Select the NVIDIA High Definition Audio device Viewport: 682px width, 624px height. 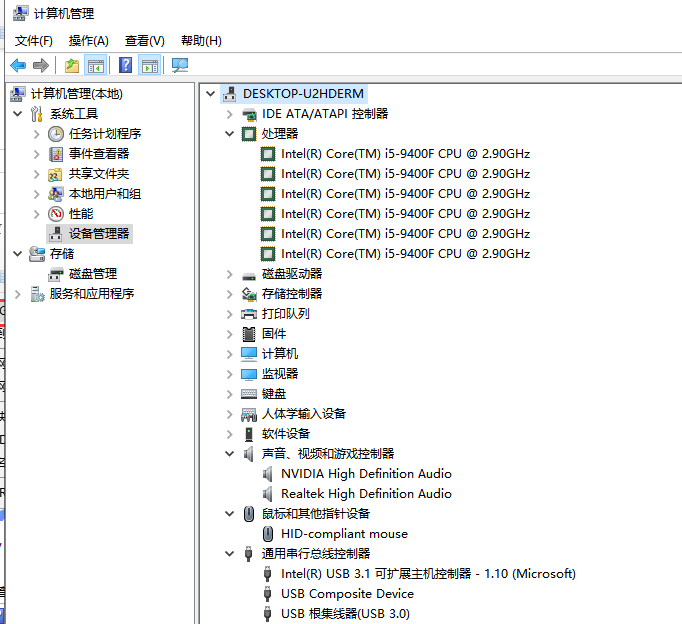(x=365, y=474)
